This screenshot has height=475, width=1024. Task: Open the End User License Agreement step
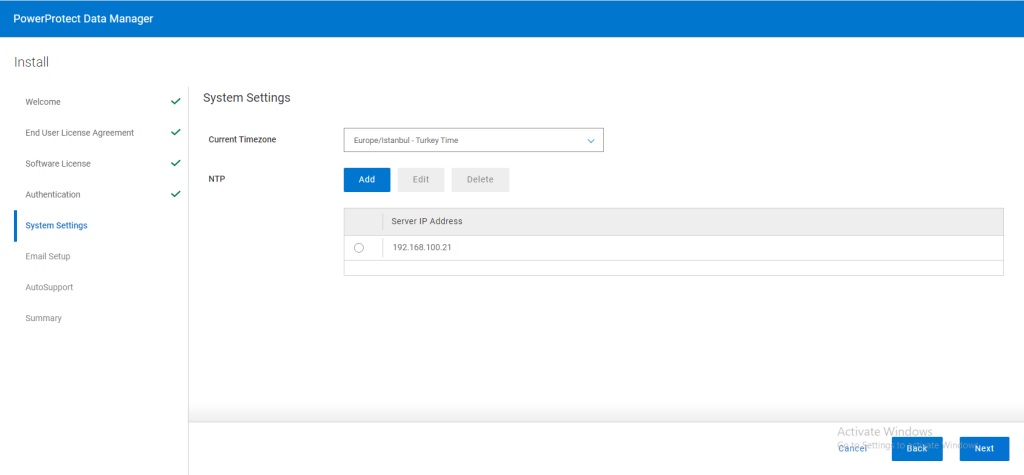click(x=79, y=133)
